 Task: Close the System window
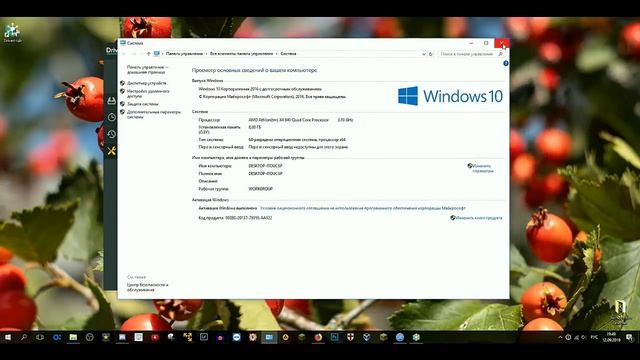click(x=502, y=43)
